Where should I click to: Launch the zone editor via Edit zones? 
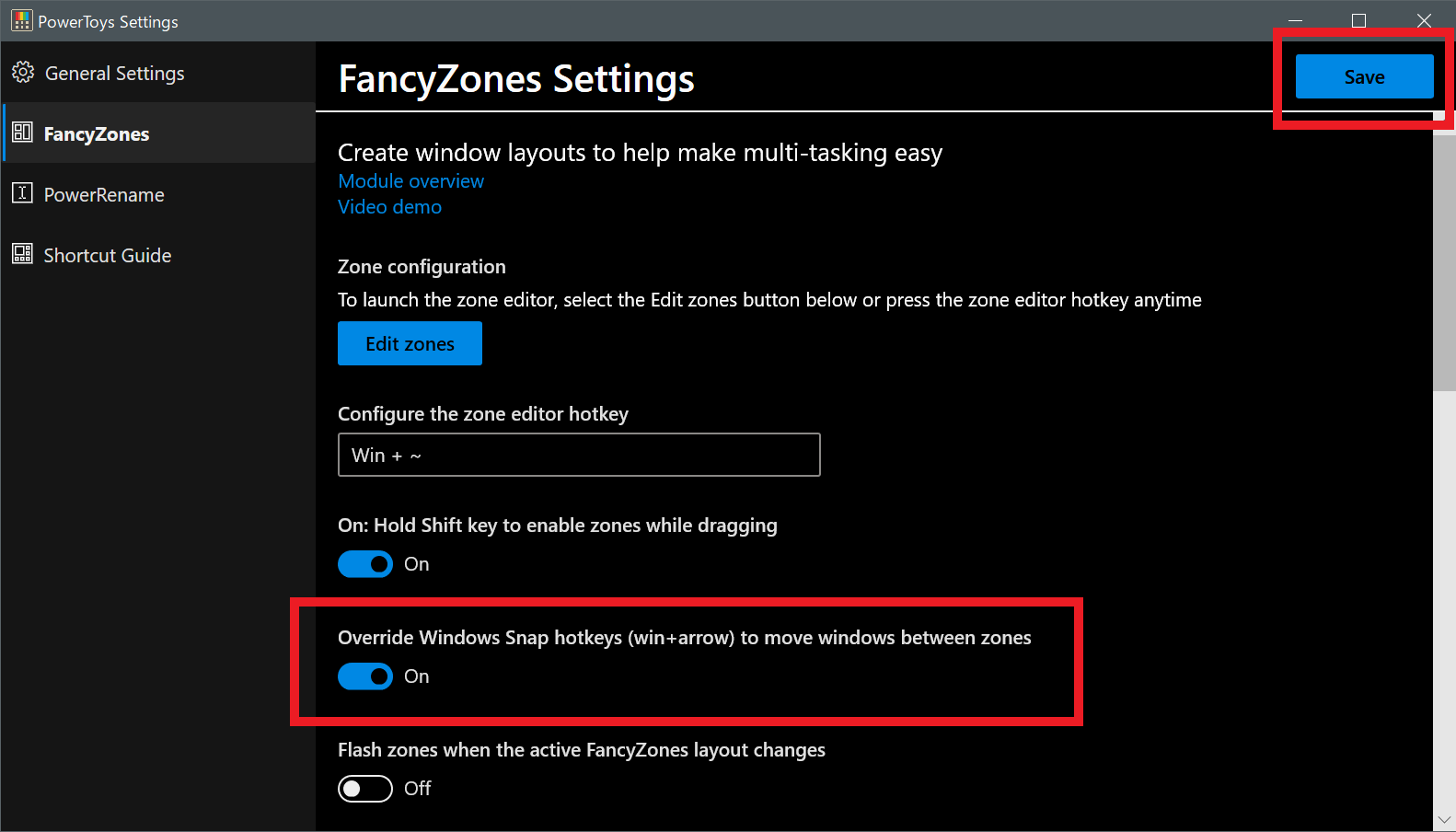[410, 343]
